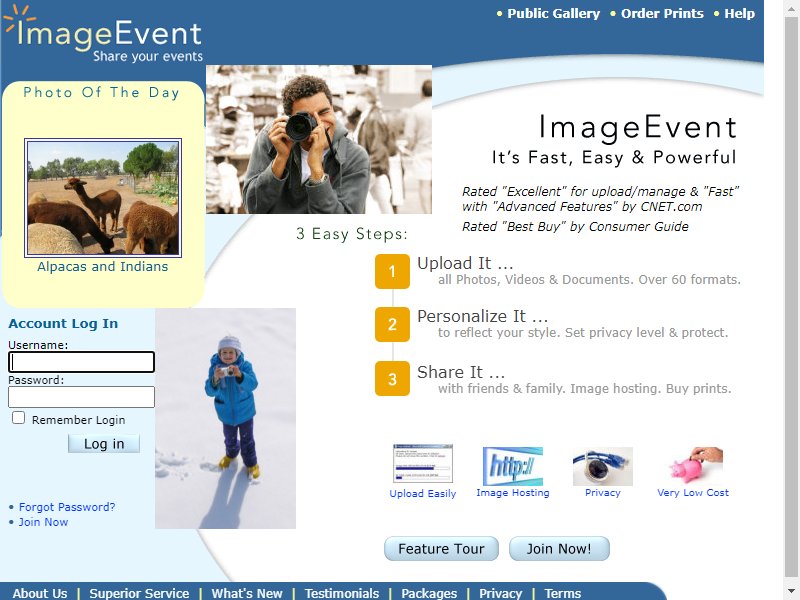Click the Join Now! button

(x=559, y=548)
